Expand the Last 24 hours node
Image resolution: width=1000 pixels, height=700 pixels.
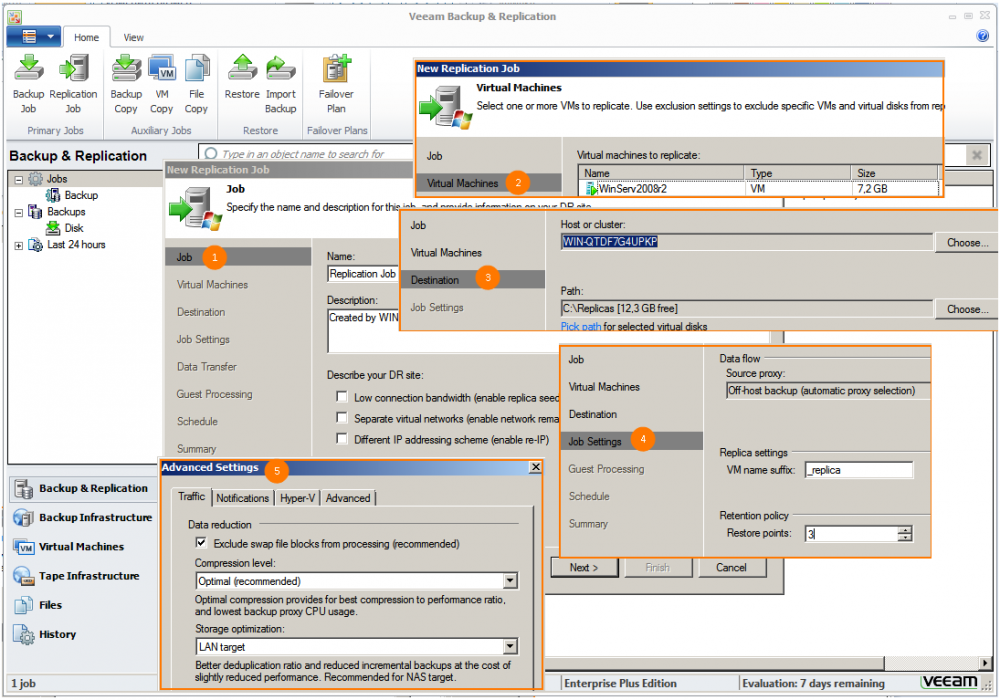(x=18, y=245)
